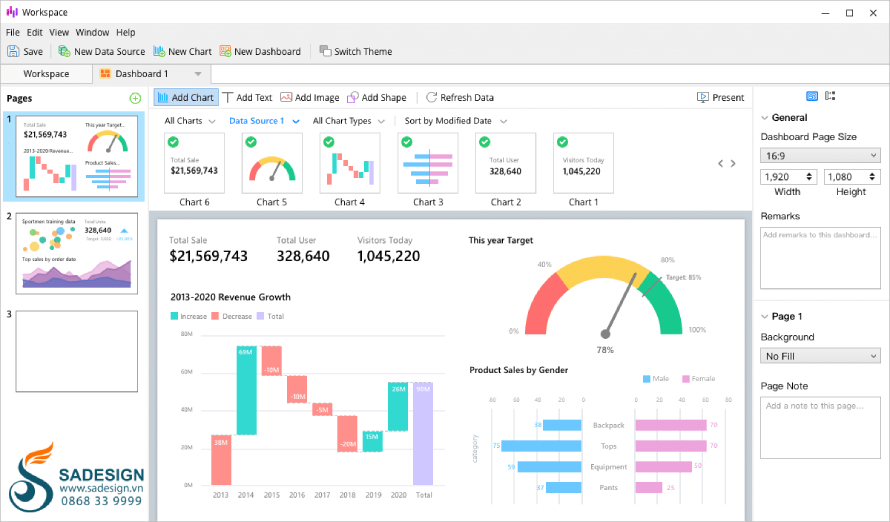Screen dimensions: 890x522
Task: Toggle the check mark on Chart 4
Action: 329,142
